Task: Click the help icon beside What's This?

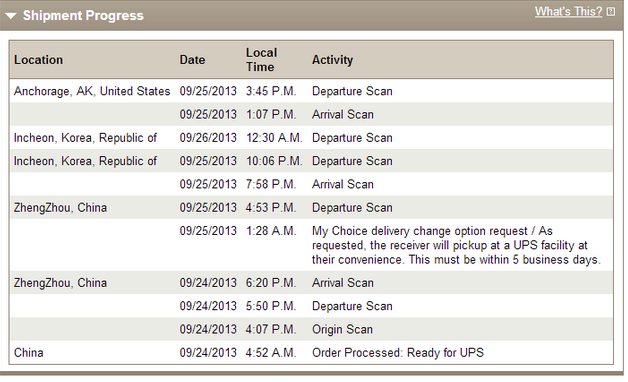Action: pyautogui.click(x=610, y=12)
